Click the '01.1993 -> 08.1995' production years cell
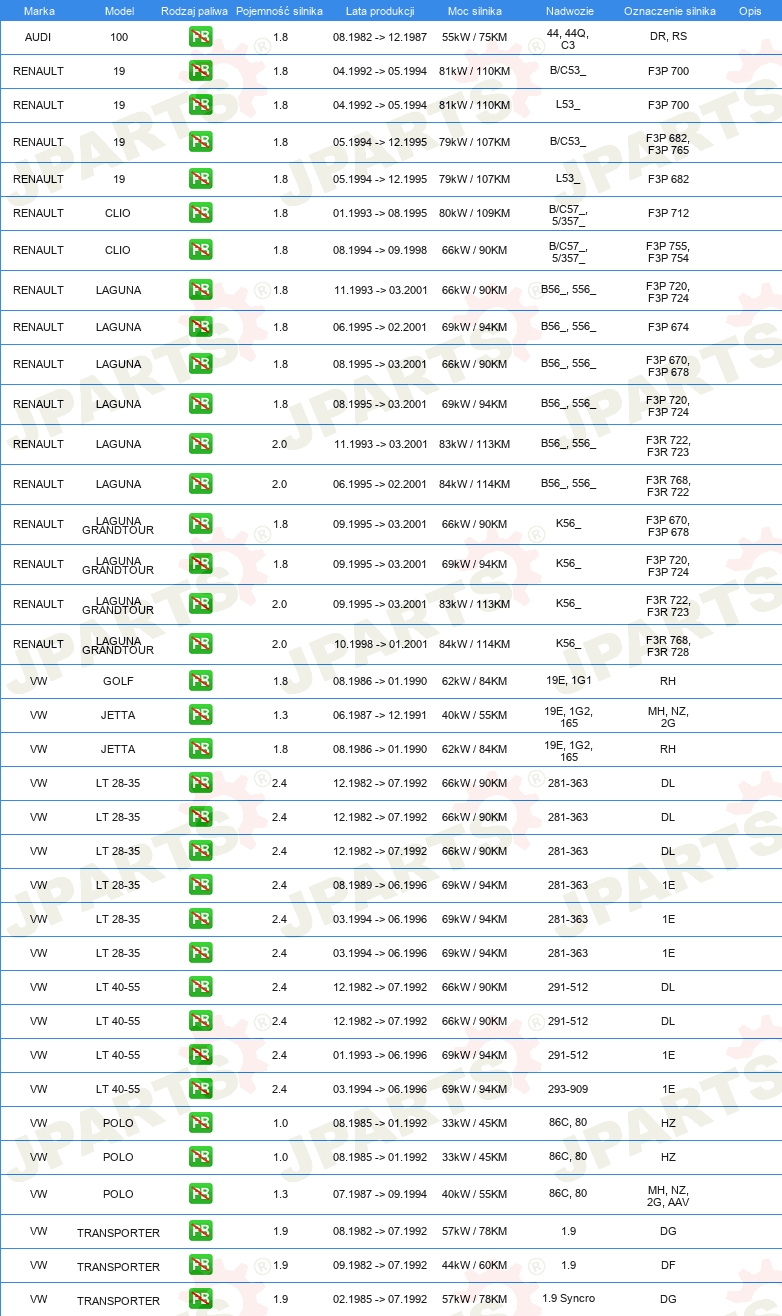 380,213
